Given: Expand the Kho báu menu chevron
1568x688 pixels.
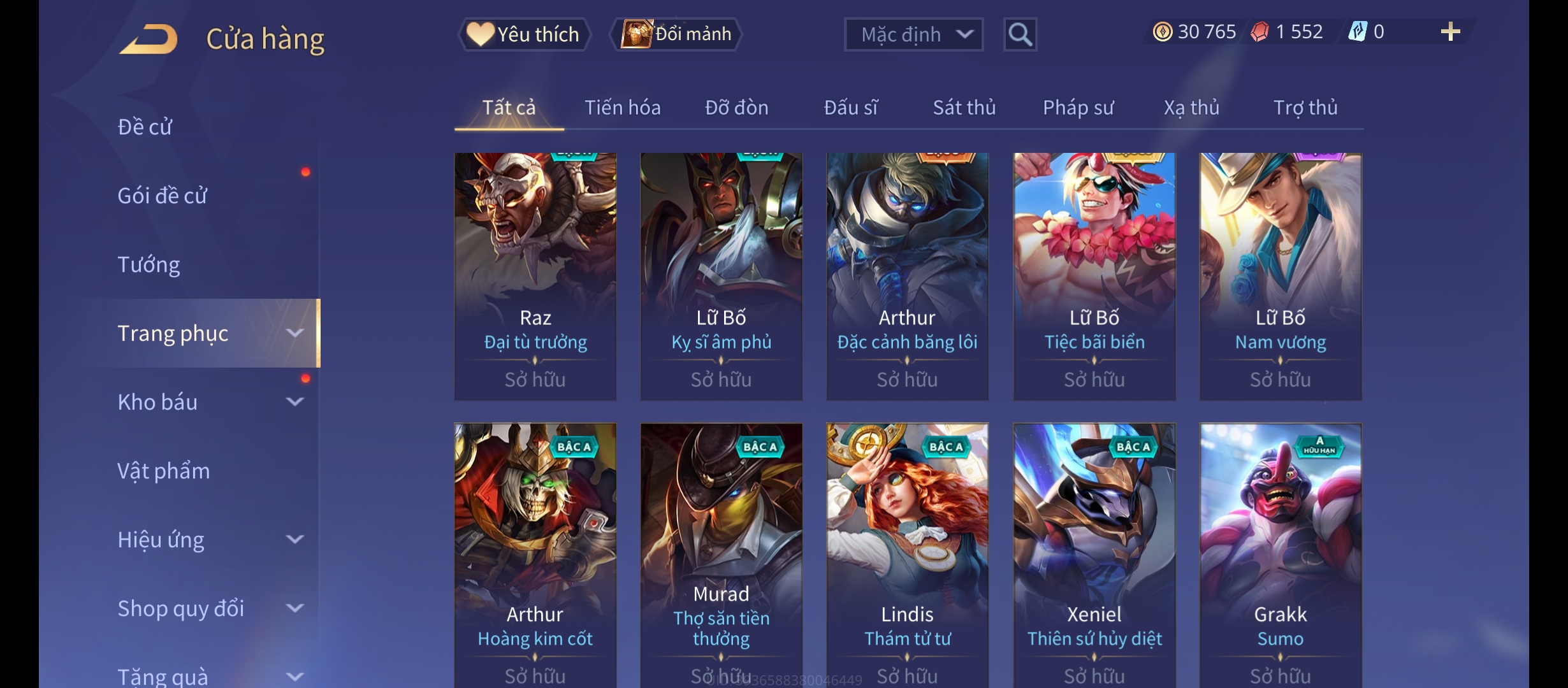Looking at the screenshot, I should click(x=294, y=402).
